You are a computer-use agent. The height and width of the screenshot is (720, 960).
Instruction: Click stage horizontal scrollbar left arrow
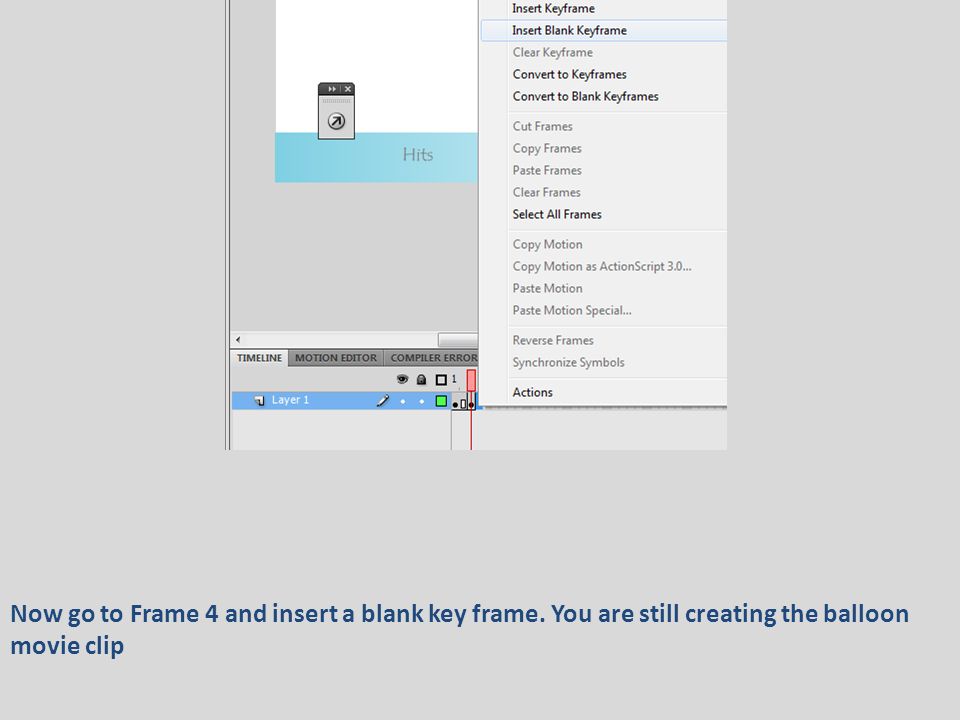238,340
